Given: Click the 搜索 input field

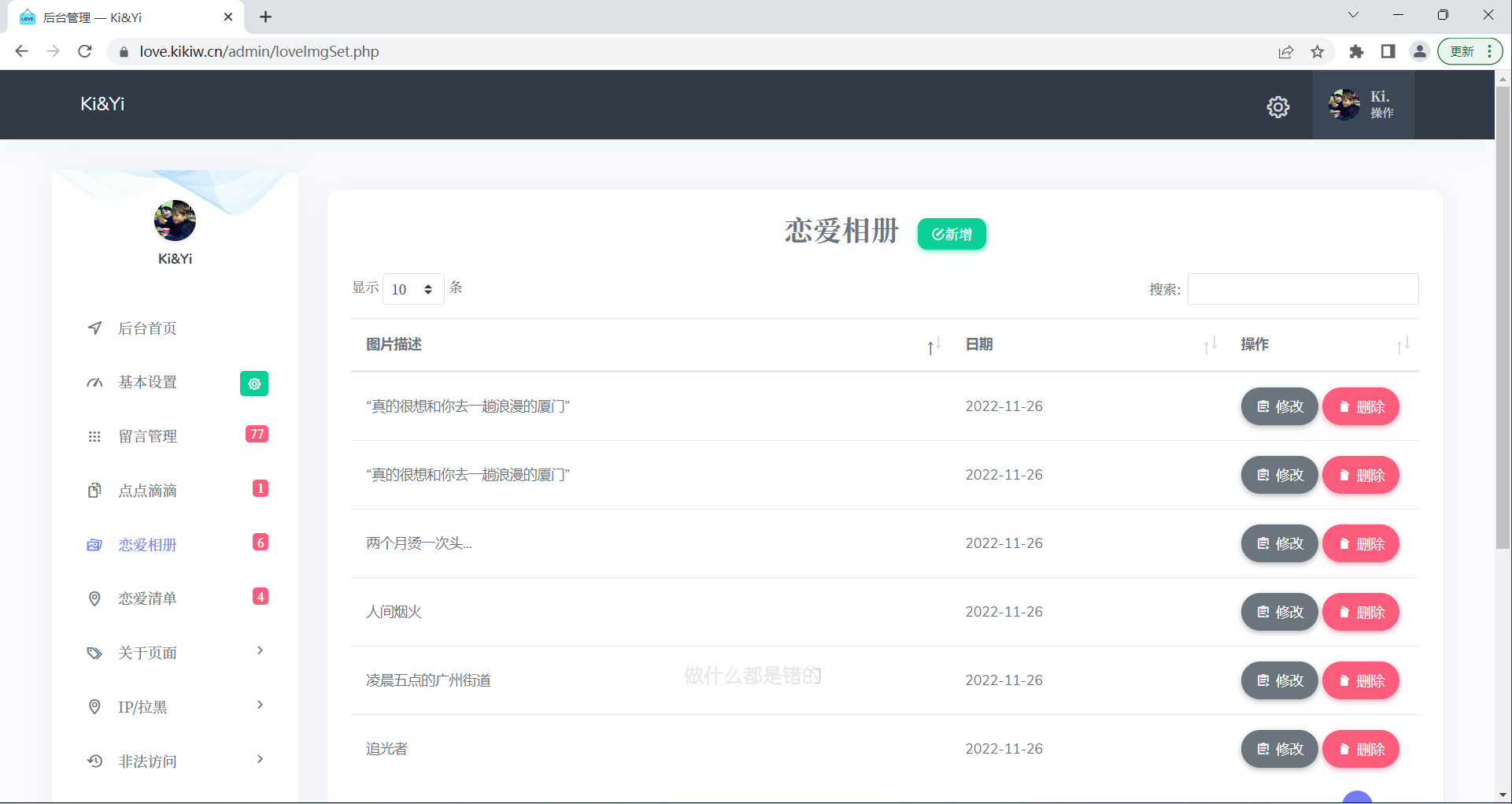Looking at the screenshot, I should pos(1303,289).
